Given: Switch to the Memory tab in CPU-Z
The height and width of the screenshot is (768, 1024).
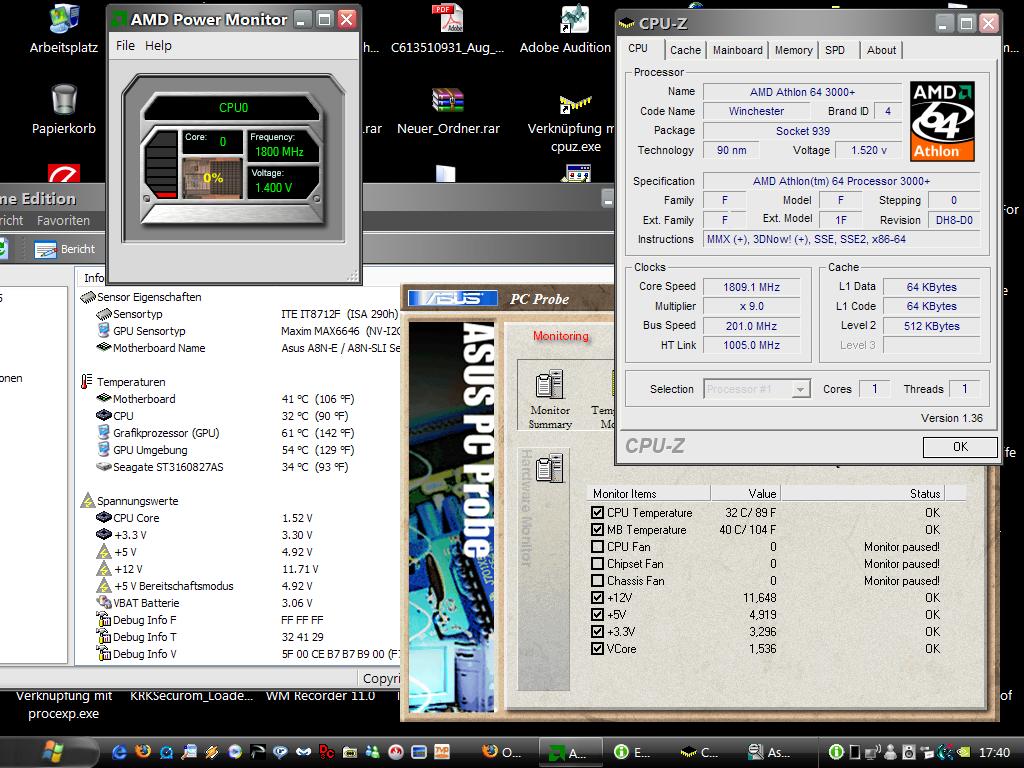Looking at the screenshot, I should coord(793,50).
